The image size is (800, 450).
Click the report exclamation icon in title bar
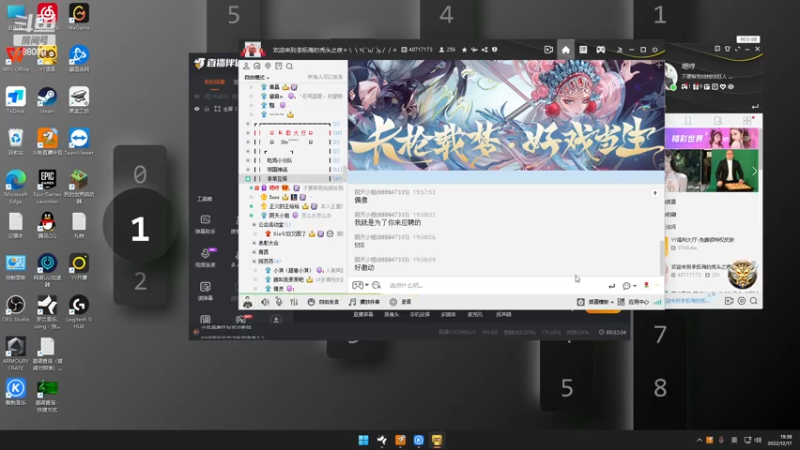point(494,49)
